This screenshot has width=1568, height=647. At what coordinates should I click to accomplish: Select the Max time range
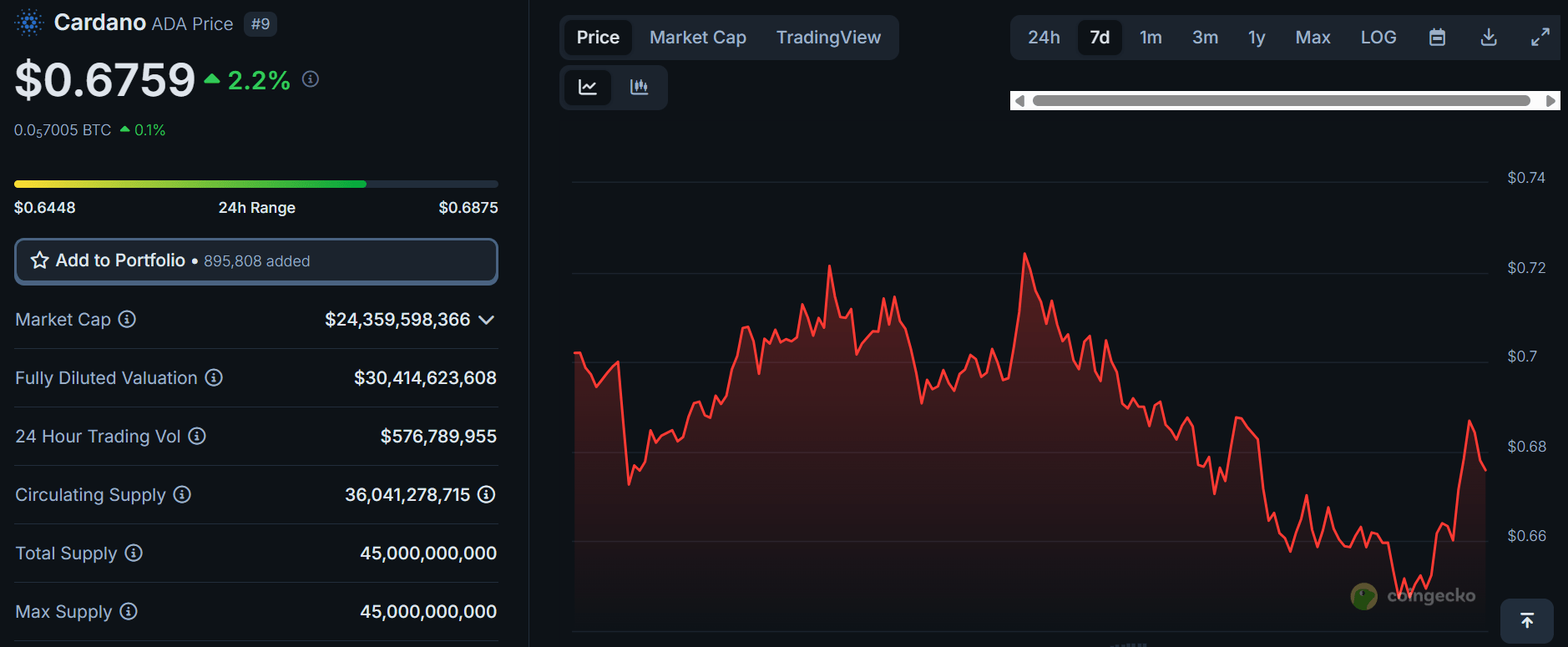point(1313,38)
